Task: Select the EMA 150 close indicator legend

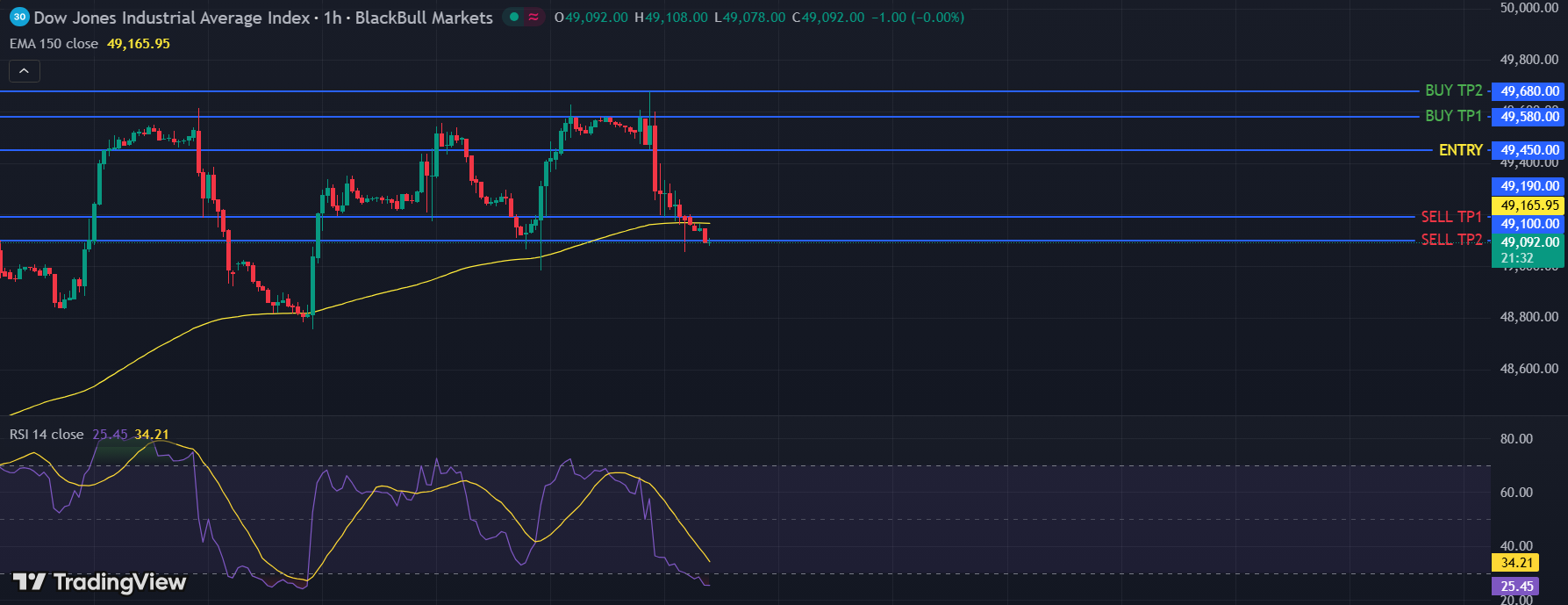Action: coord(54,44)
